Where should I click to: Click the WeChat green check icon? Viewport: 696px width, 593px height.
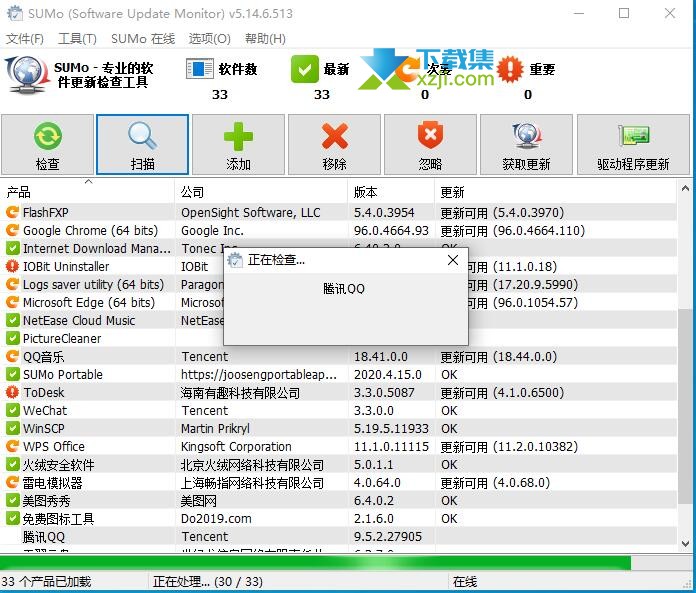coord(12,410)
